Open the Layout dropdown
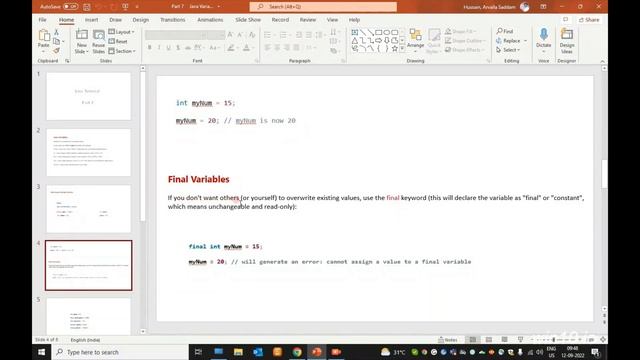The image size is (640, 360). [122, 32]
